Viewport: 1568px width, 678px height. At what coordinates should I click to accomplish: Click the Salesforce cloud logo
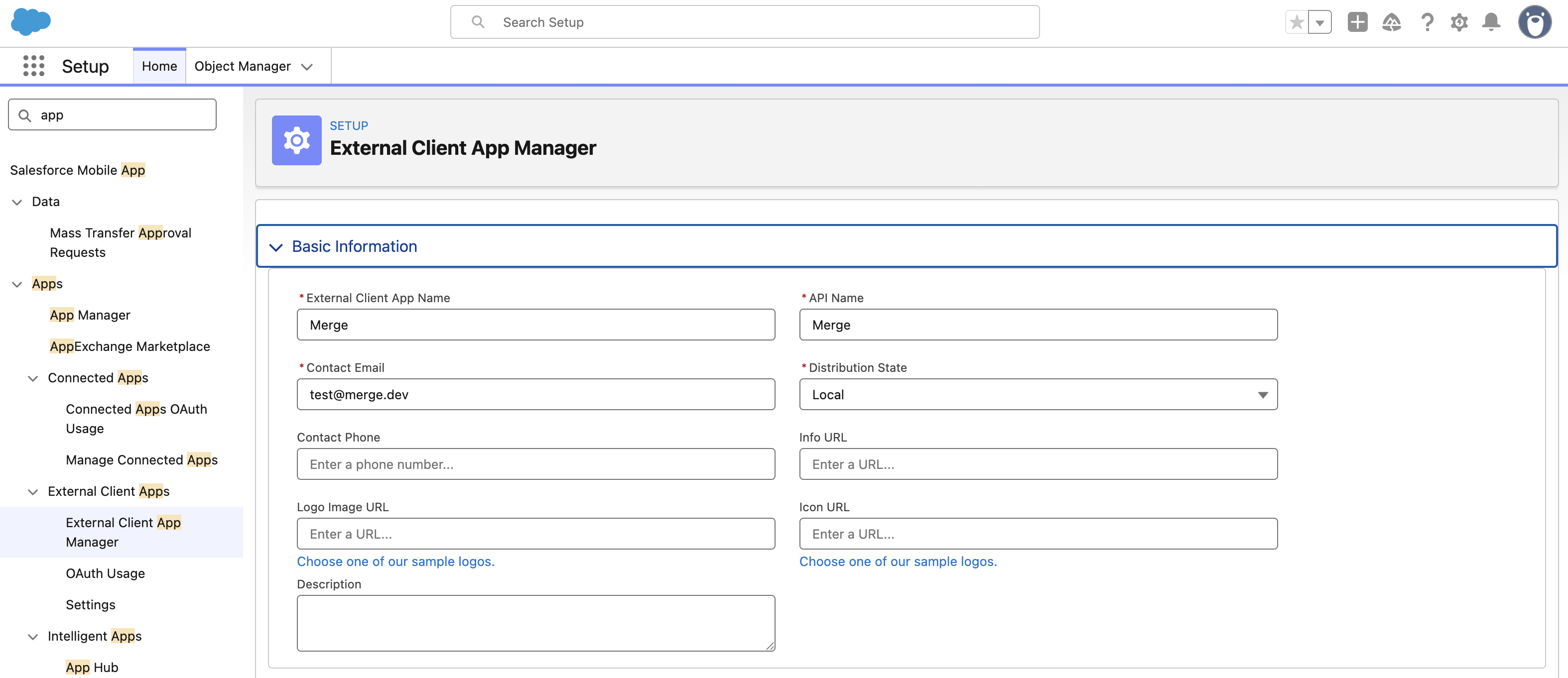30,21
